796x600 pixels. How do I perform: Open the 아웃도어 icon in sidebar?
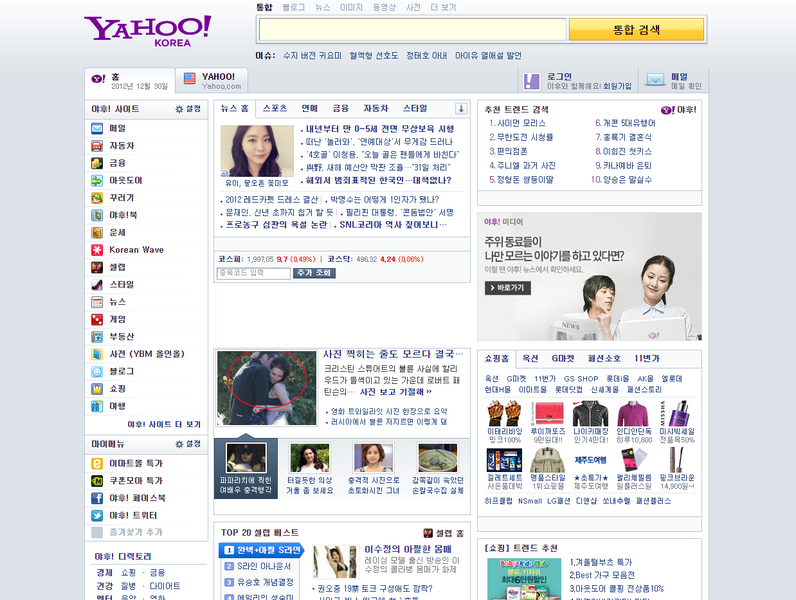(x=96, y=181)
